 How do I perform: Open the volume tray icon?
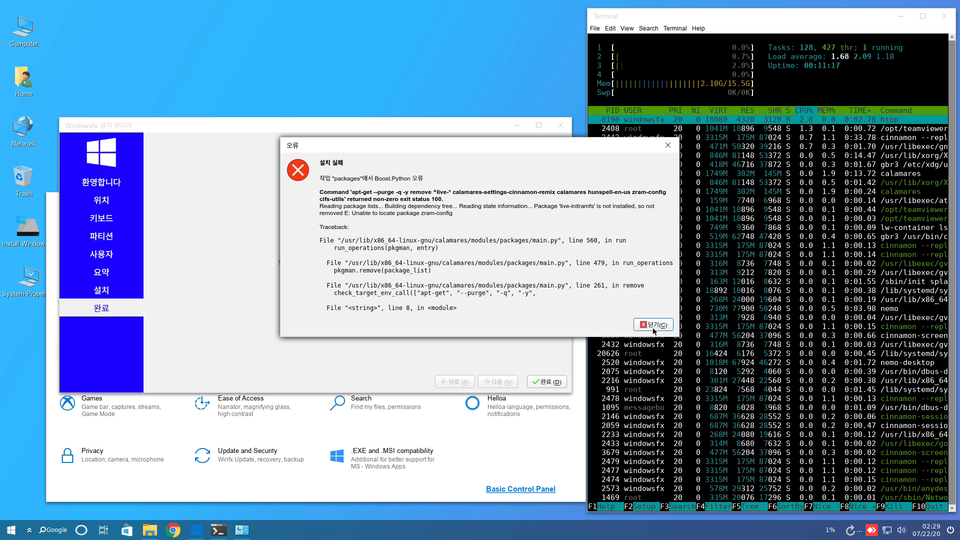tap(901, 530)
